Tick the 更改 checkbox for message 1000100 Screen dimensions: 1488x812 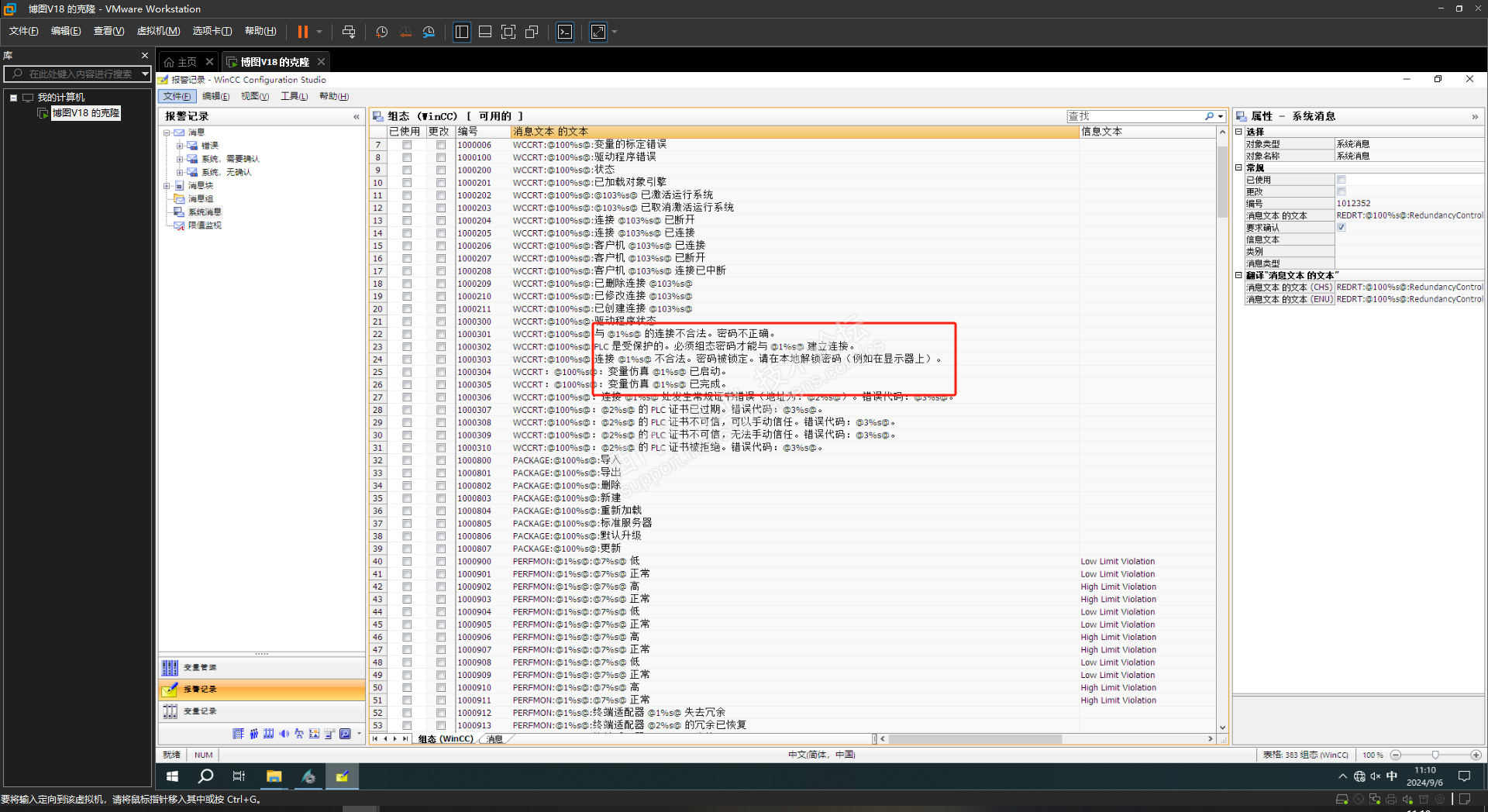point(441,157)
